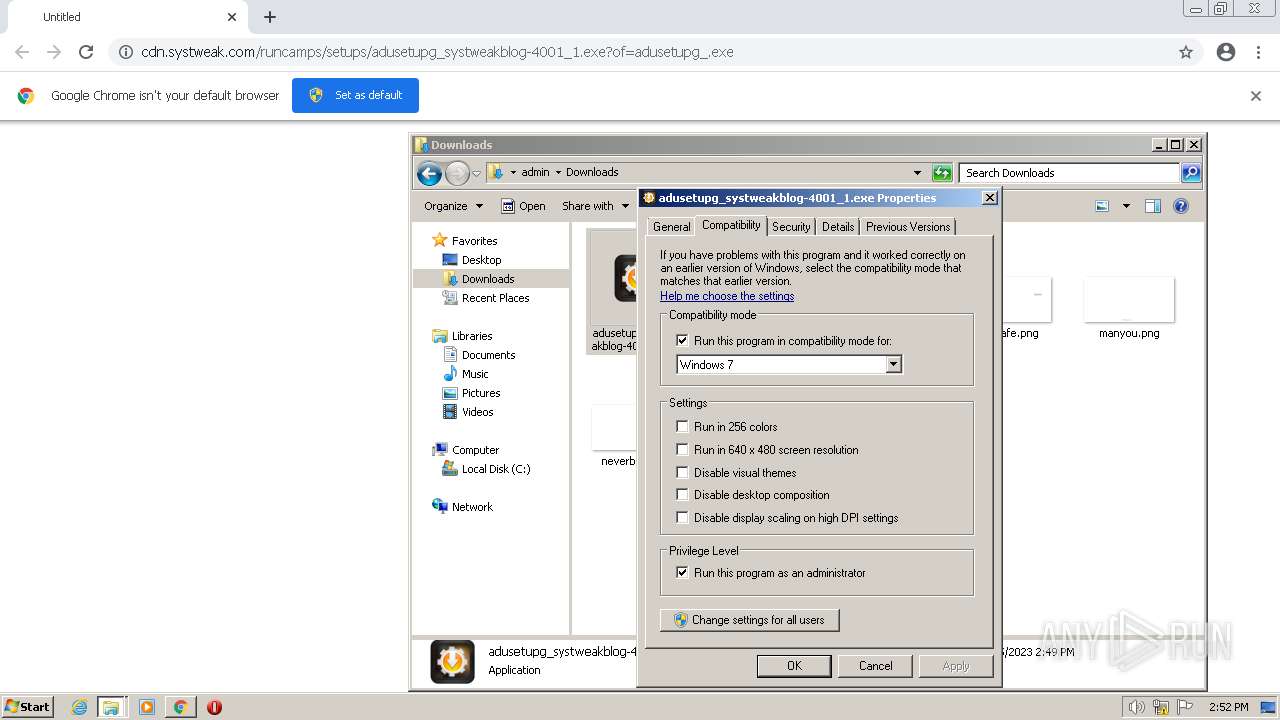Image resolution: width=1280 pixels, height=720 pixels.
Task: Launch Internet Explorer from taskbar
Action: point(79,707)
